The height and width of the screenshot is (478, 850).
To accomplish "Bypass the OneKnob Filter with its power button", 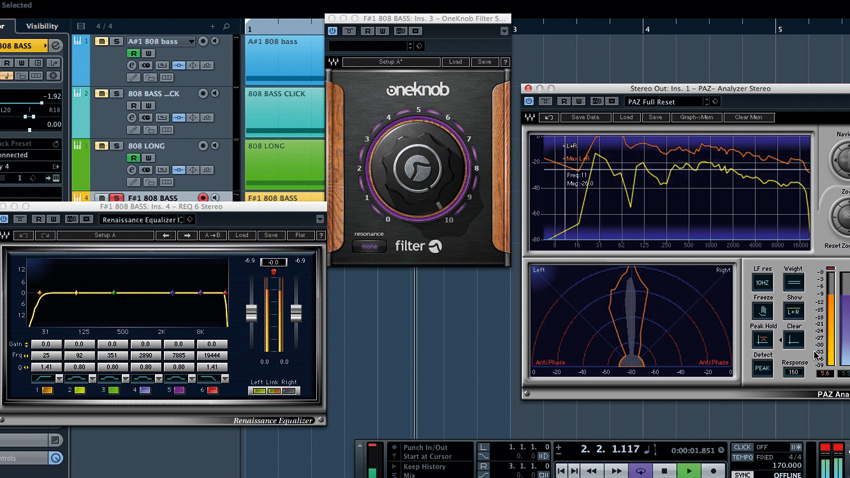I will tap(332, 31).
